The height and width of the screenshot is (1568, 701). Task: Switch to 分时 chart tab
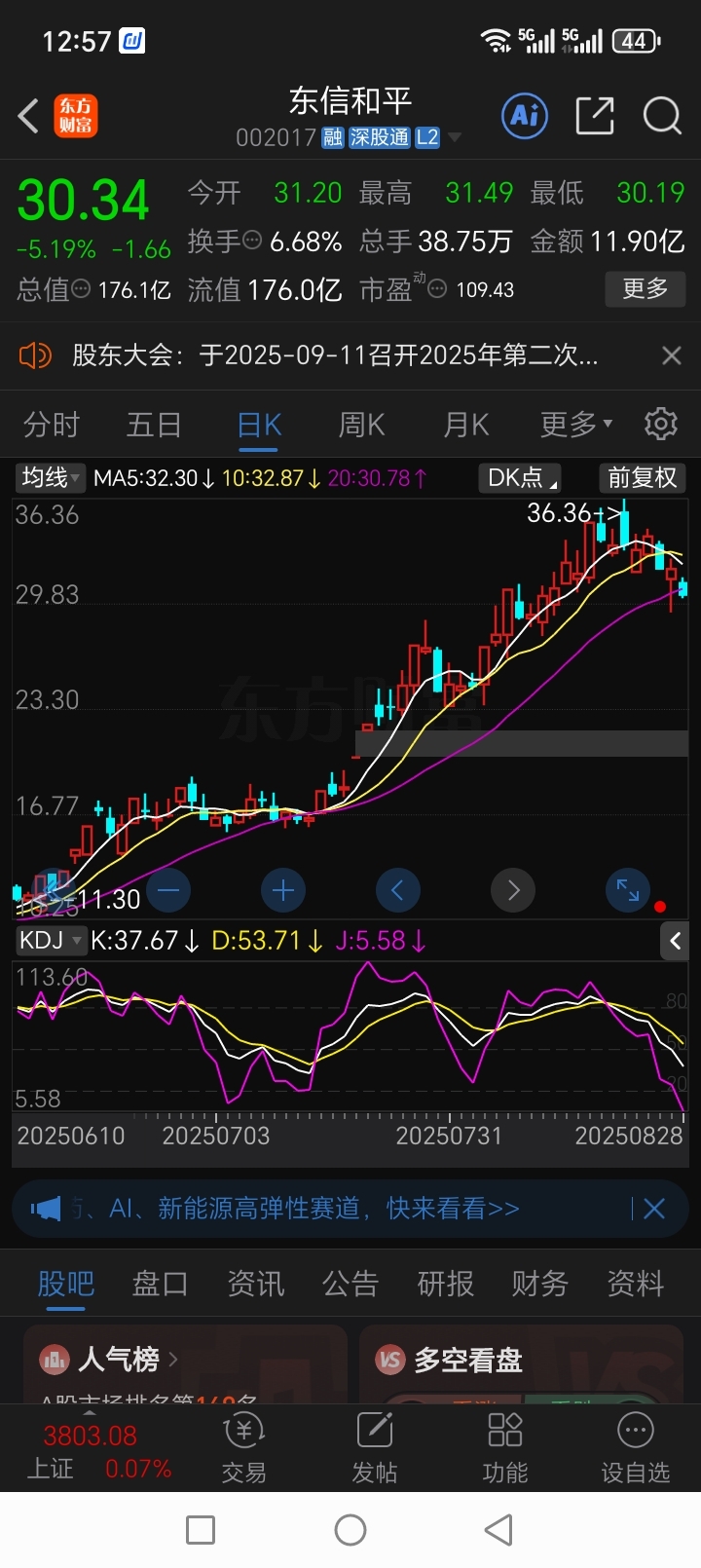(x=52, y=425)
